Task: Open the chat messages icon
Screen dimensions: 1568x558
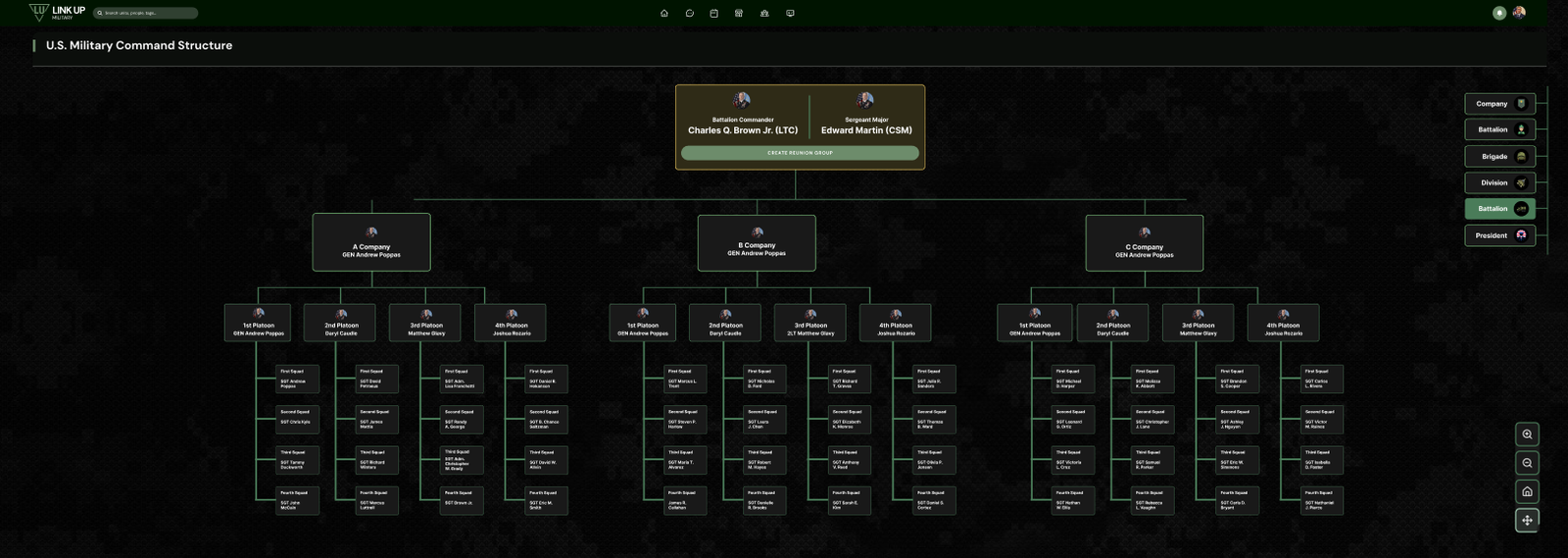Action: pos(690,14)
